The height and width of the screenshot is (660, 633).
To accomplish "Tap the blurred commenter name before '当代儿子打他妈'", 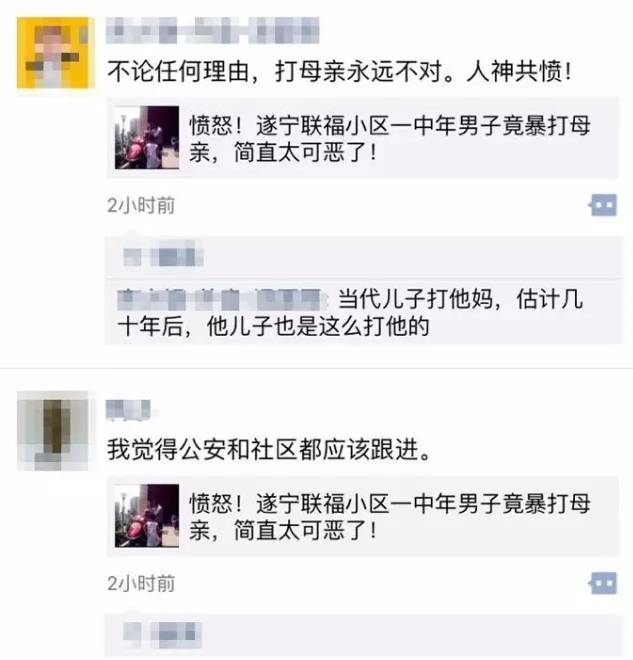I will tap(221, 299).
